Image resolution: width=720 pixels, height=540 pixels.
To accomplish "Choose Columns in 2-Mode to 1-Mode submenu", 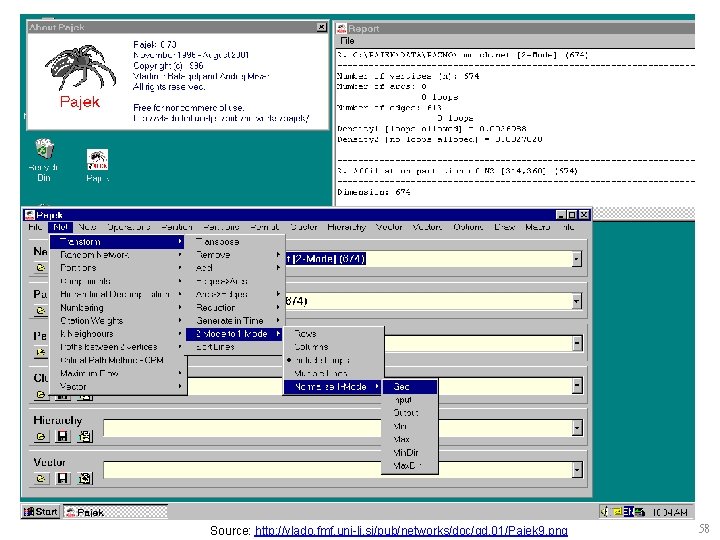I will (x=333, y=347).
